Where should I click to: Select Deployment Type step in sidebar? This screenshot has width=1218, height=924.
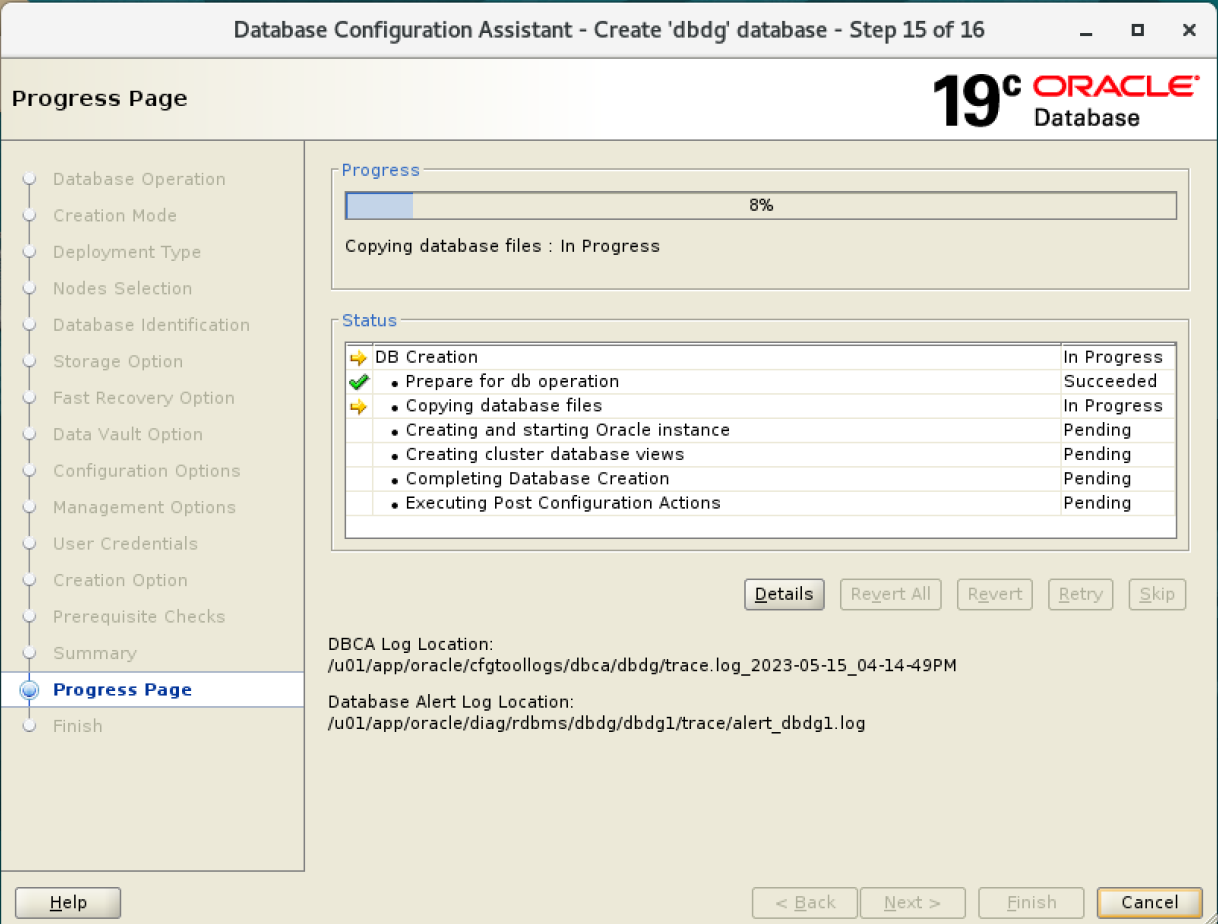(x=127, y=252)
